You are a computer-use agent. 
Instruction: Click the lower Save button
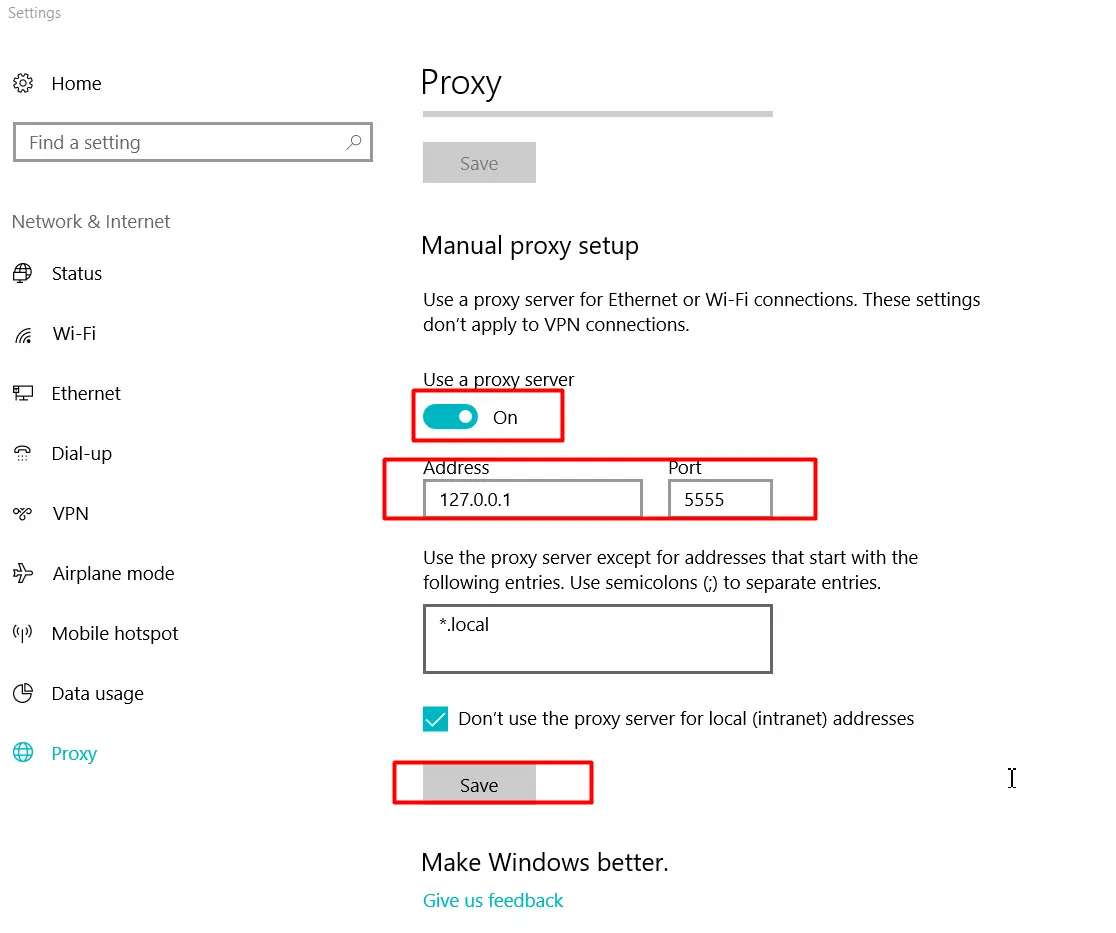pyautogui.click(x=479, y=785)
